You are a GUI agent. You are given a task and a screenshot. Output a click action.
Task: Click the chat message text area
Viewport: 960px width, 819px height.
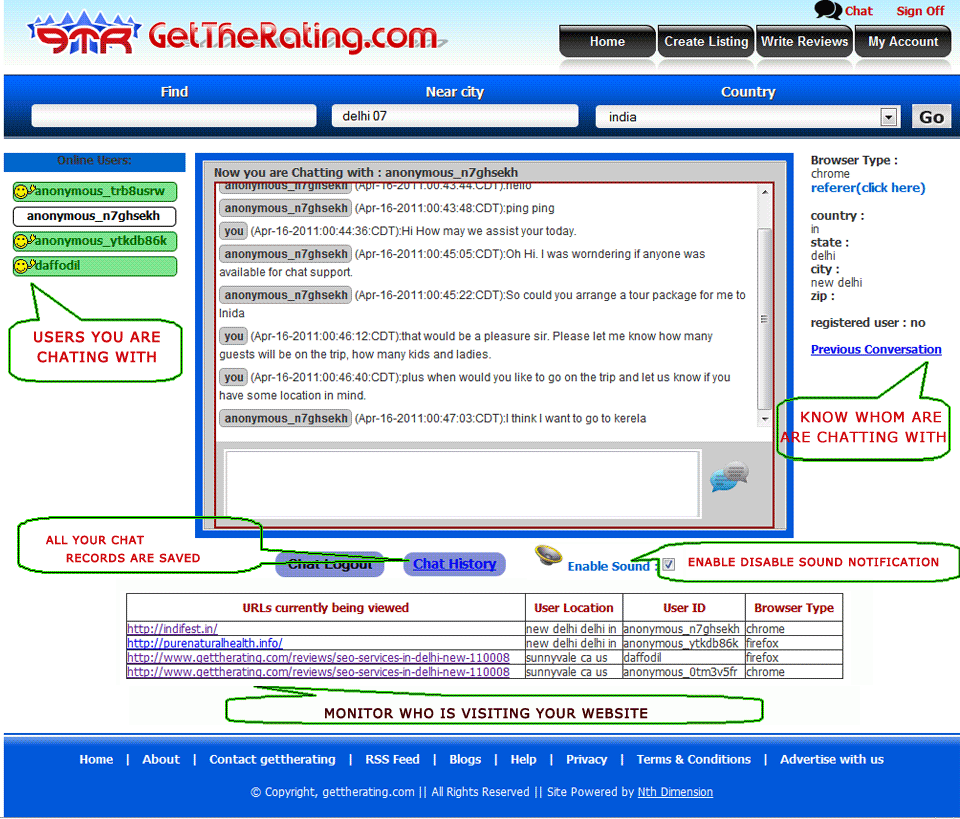(463, 484)
